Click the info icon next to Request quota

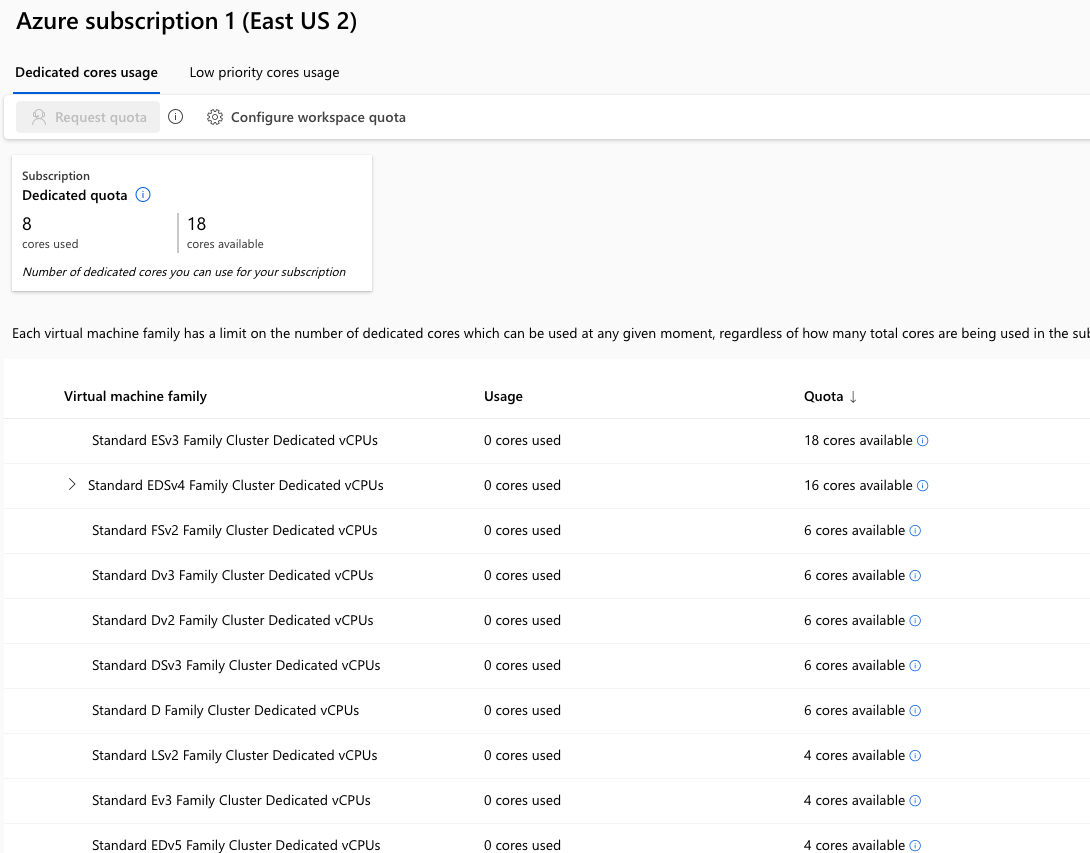pos(175,117)
